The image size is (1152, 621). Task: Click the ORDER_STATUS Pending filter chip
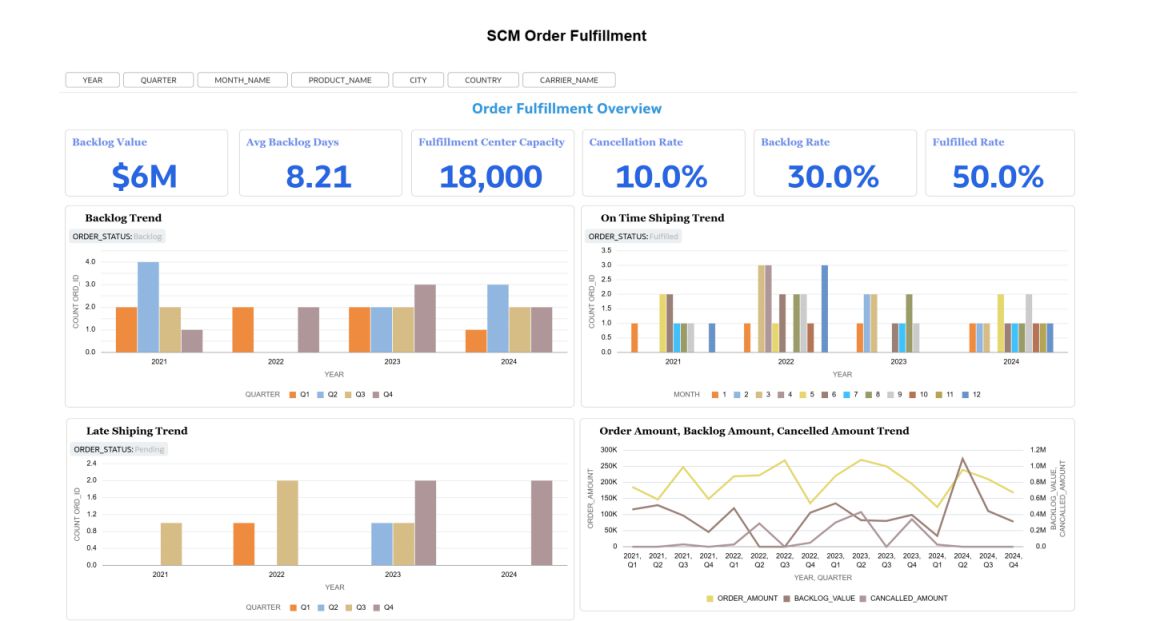(120, 450)
